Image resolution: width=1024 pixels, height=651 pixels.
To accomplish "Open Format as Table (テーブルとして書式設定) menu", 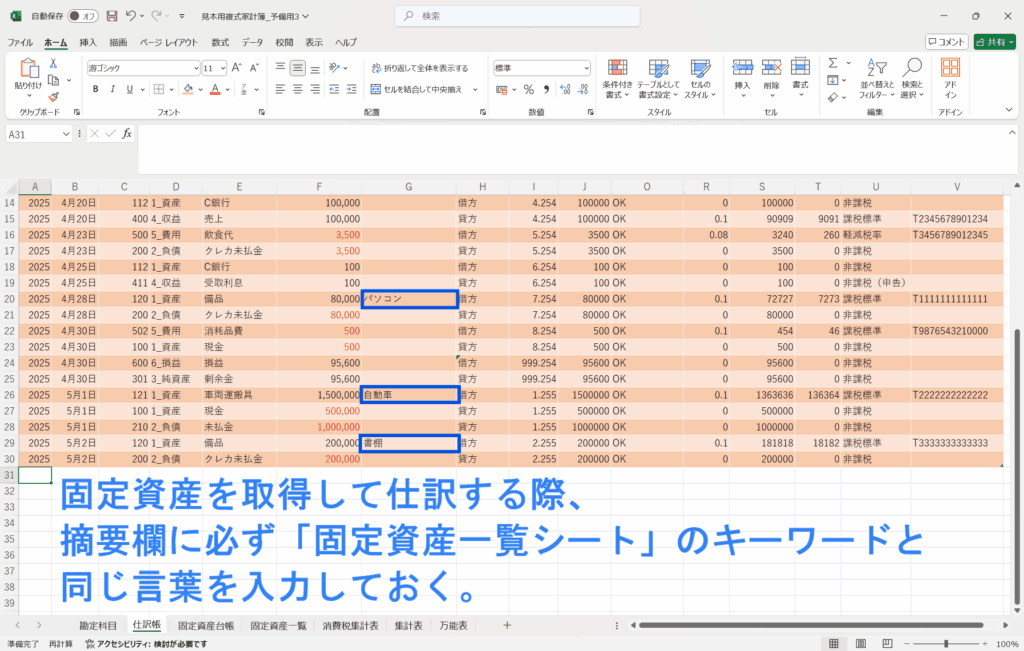I will click(x=658, y=78).
